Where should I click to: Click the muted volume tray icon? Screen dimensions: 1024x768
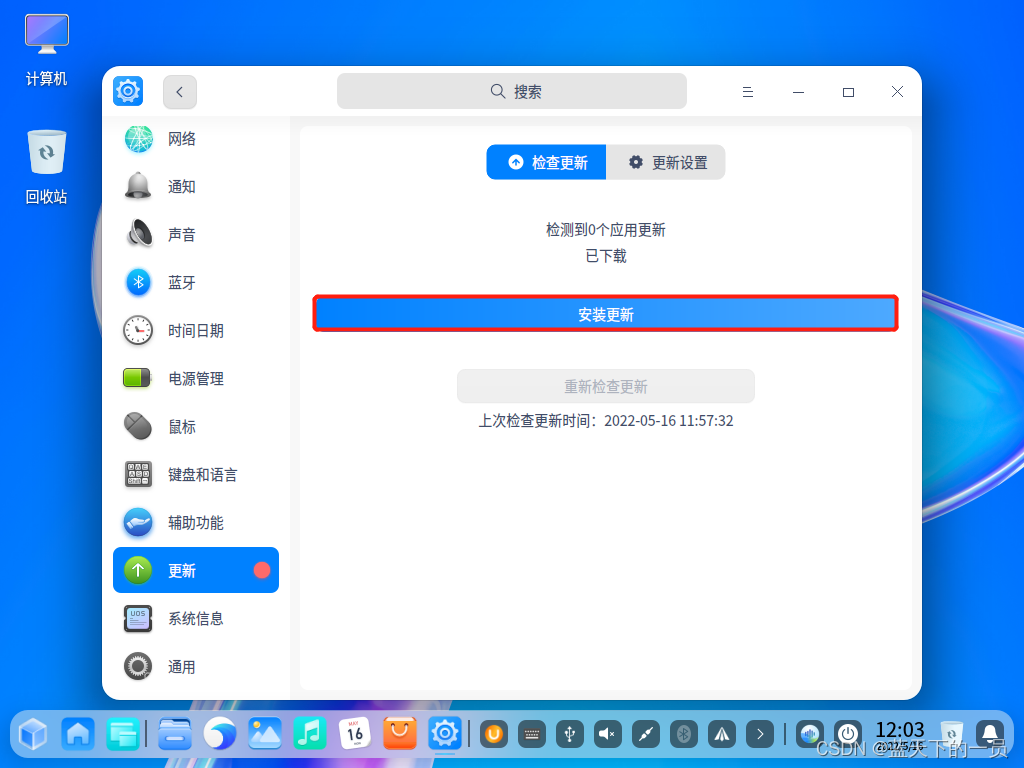[x=607, y=735]
